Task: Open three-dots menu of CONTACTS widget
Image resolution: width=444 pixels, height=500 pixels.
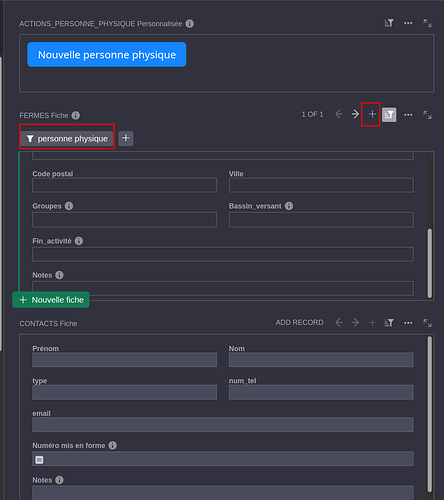Action: pyautogui.click(x=408, y=323)
